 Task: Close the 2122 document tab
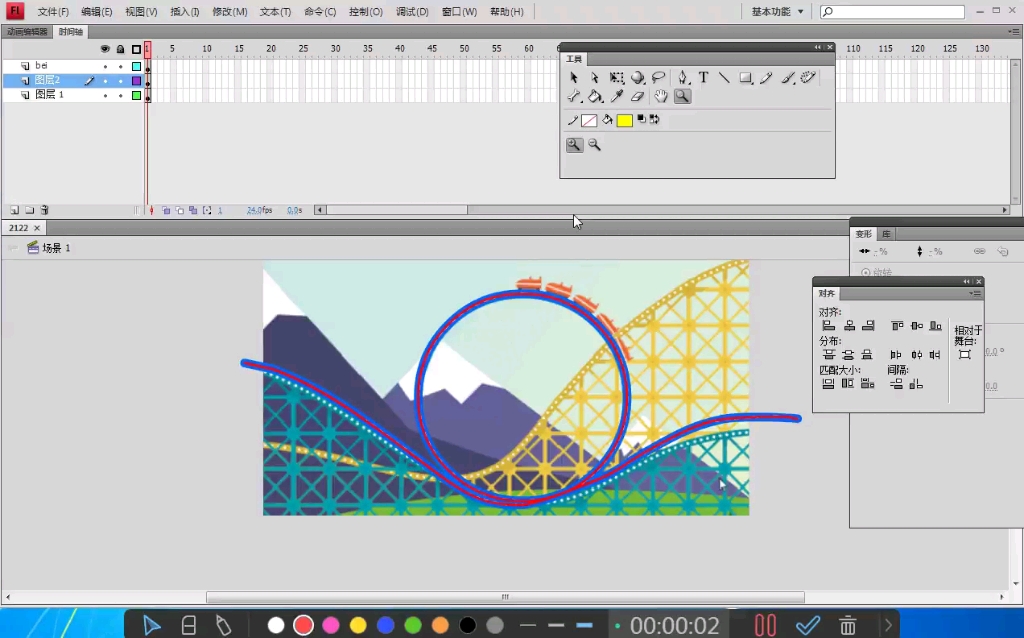pyautogui.click(x=37, y=228)
